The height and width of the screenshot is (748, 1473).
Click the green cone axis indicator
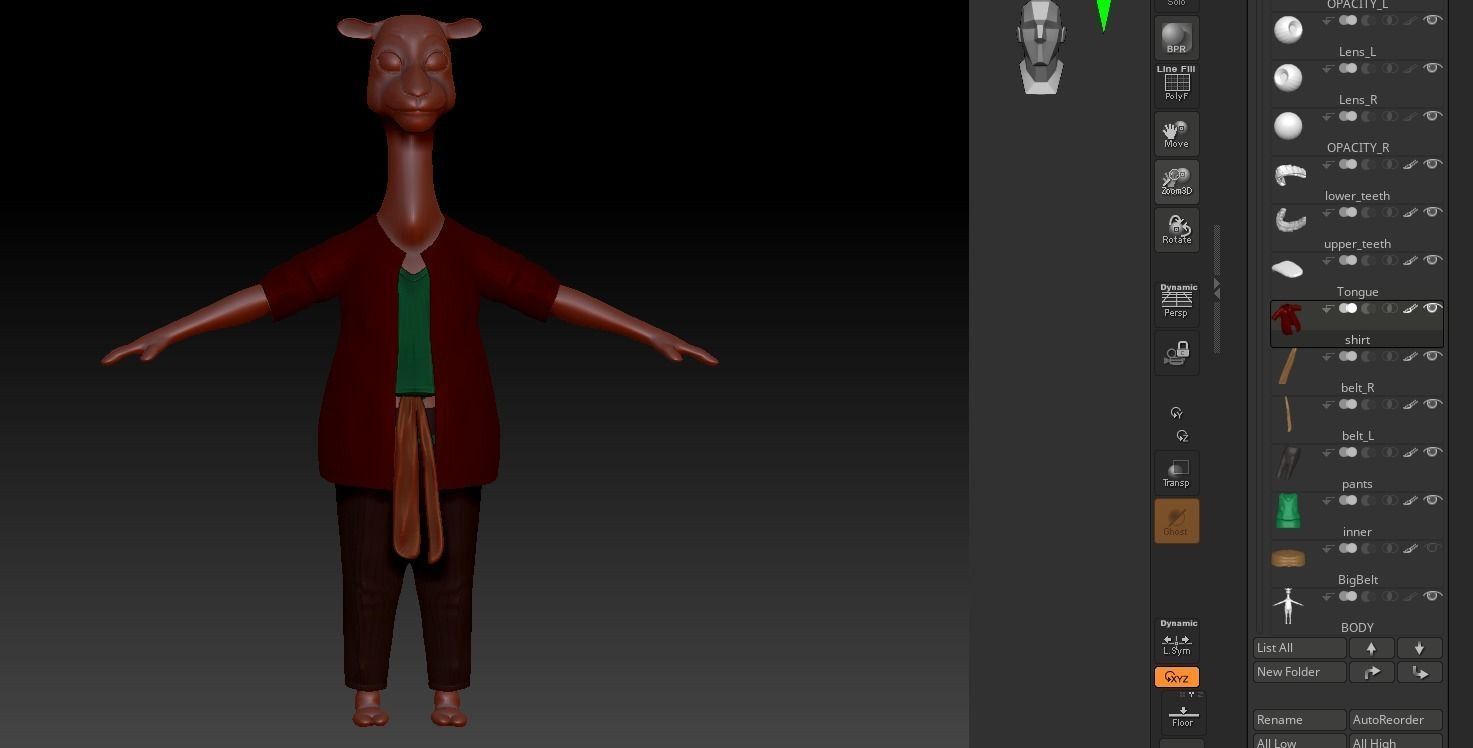(x=1104, y=14)
